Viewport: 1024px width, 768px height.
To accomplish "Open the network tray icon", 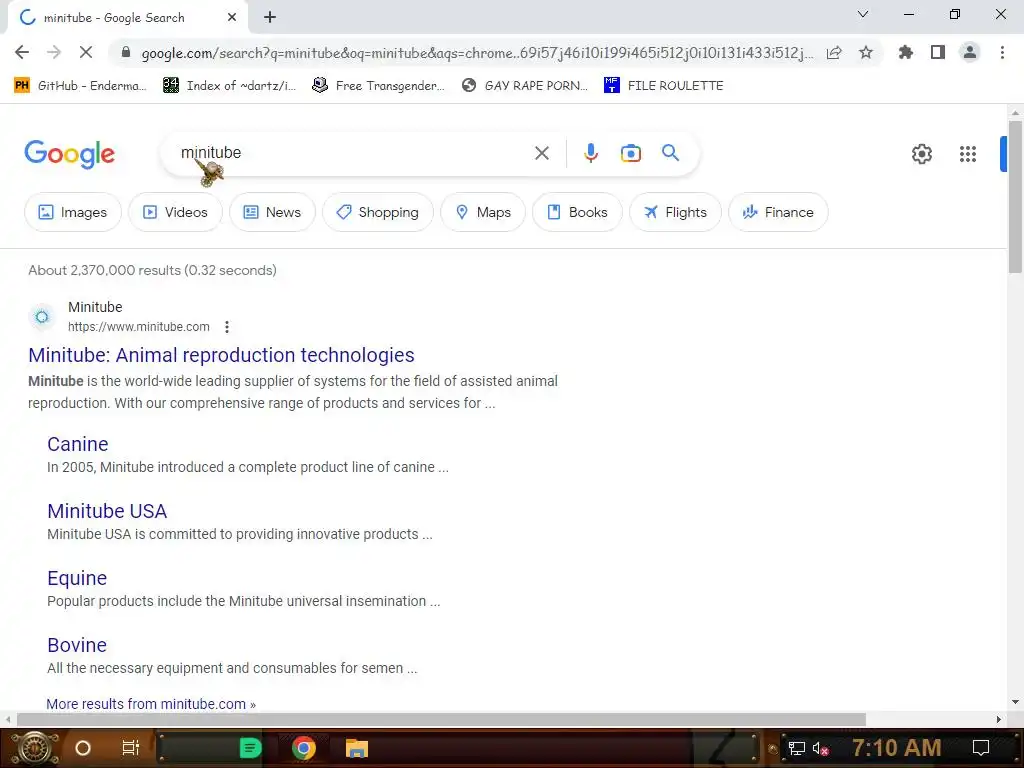I will [x=797, y=748].
